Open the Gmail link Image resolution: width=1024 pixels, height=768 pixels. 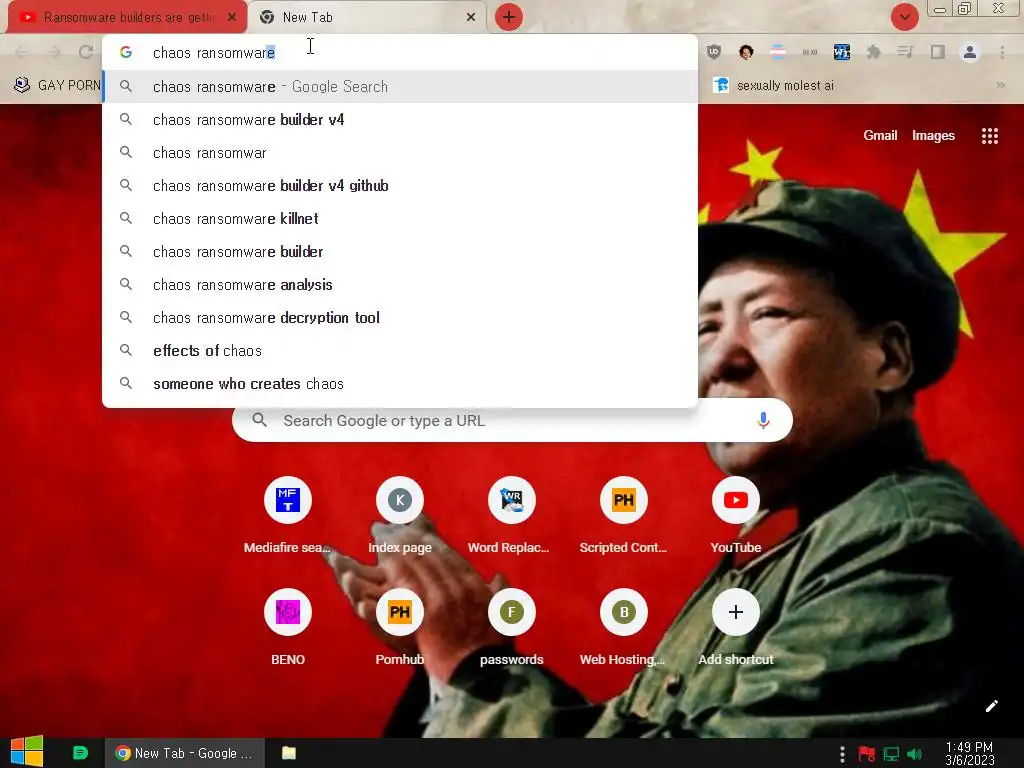click(x=880, y=135)
